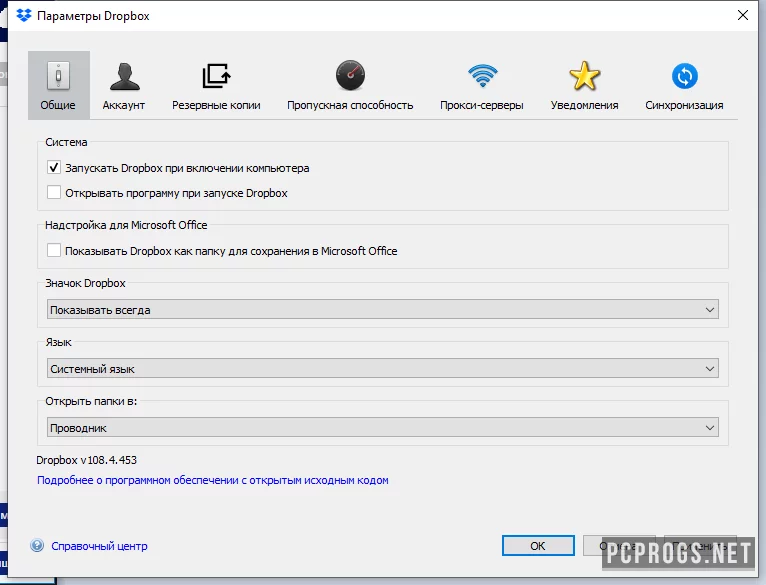Click the Система group label
The image size is (766, 585).
coord(66,142)
